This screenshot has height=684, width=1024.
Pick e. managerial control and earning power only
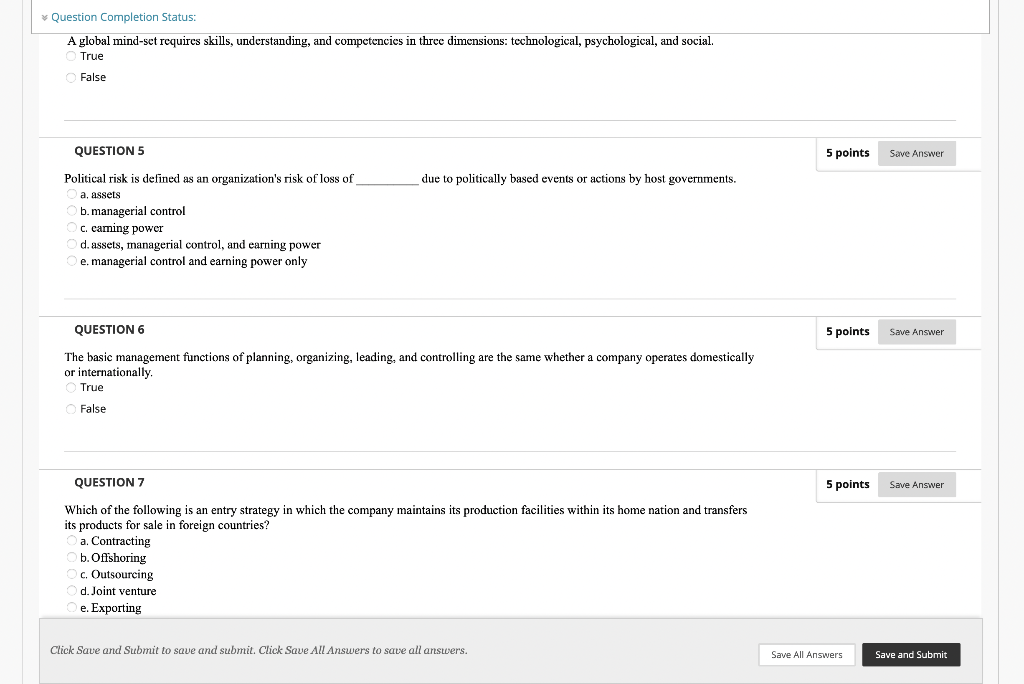[x=71, y=261]
